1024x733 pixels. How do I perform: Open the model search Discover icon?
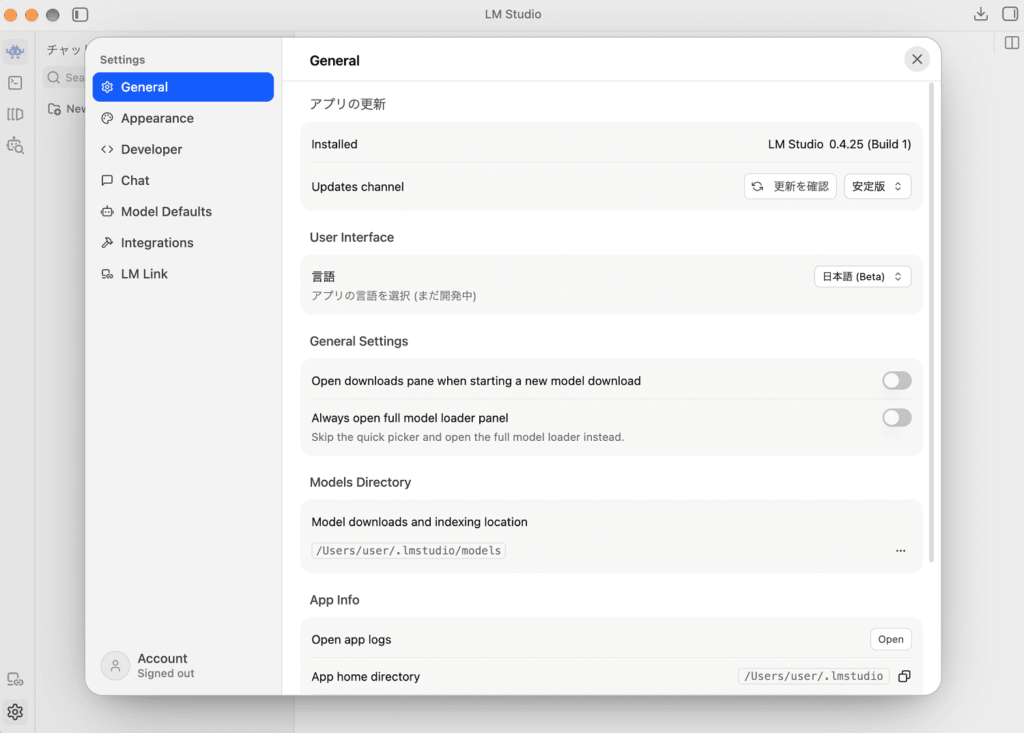(x=15, y=146)
